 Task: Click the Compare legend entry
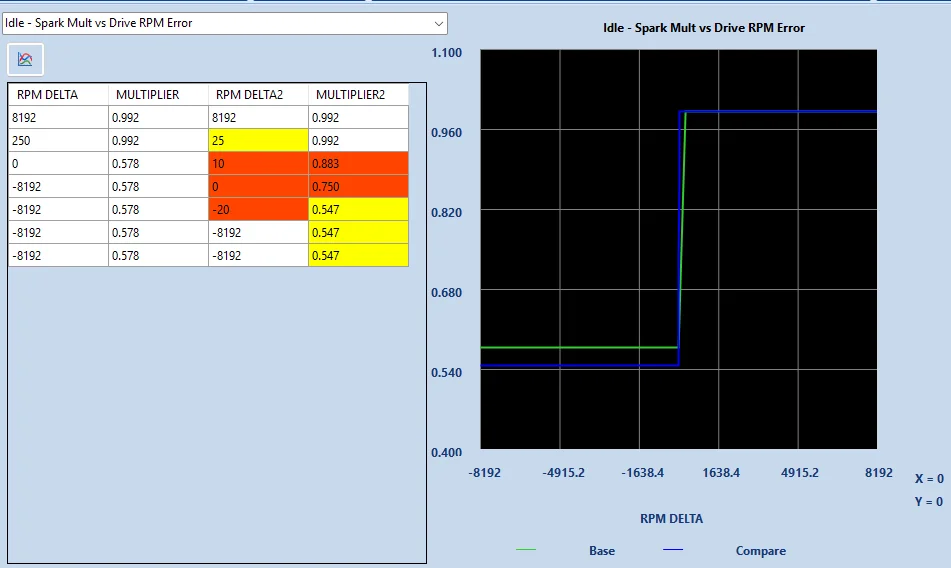click(x=761, y=551)
